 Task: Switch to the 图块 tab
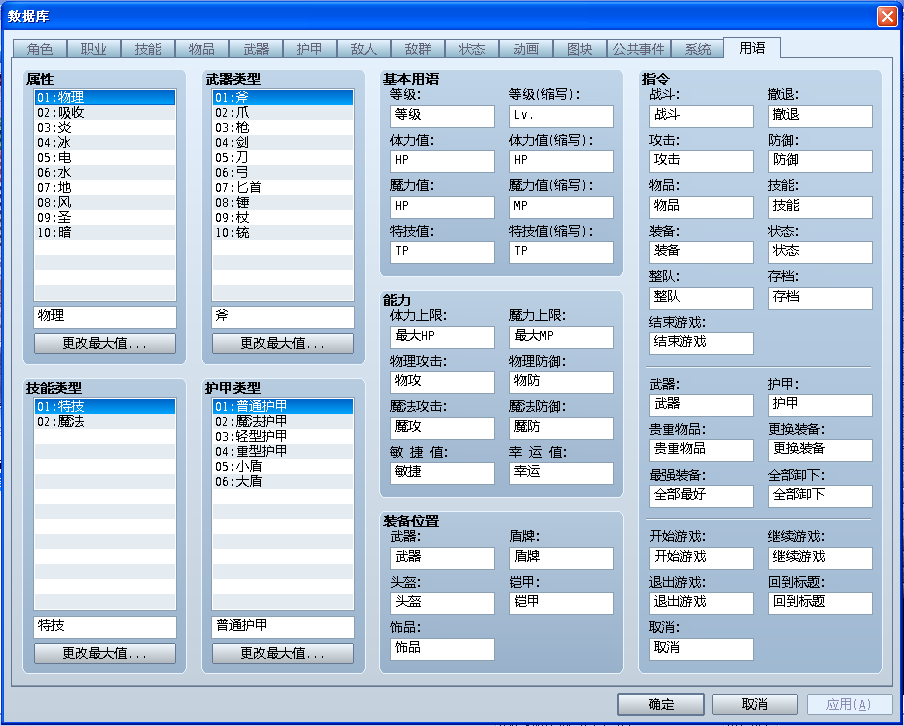click(x=580, y=49)
